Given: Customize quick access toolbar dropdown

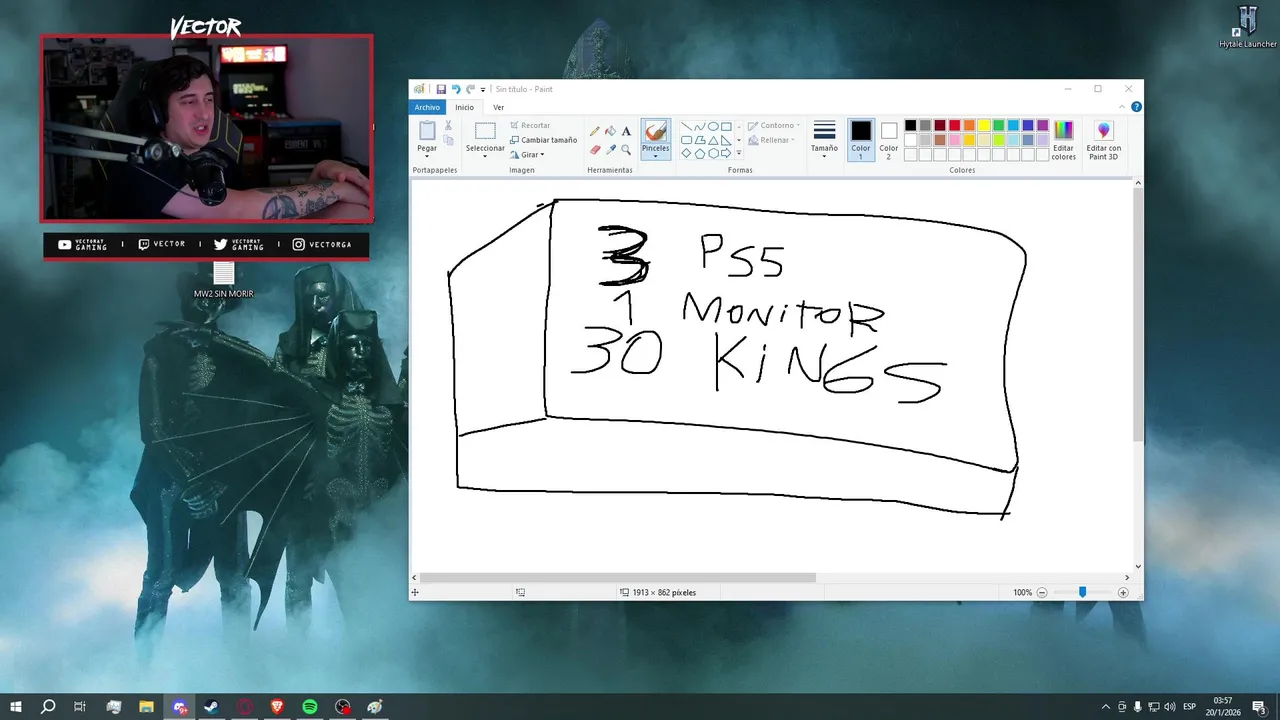Looking at the screenshot, I should (x=483, y=89).
